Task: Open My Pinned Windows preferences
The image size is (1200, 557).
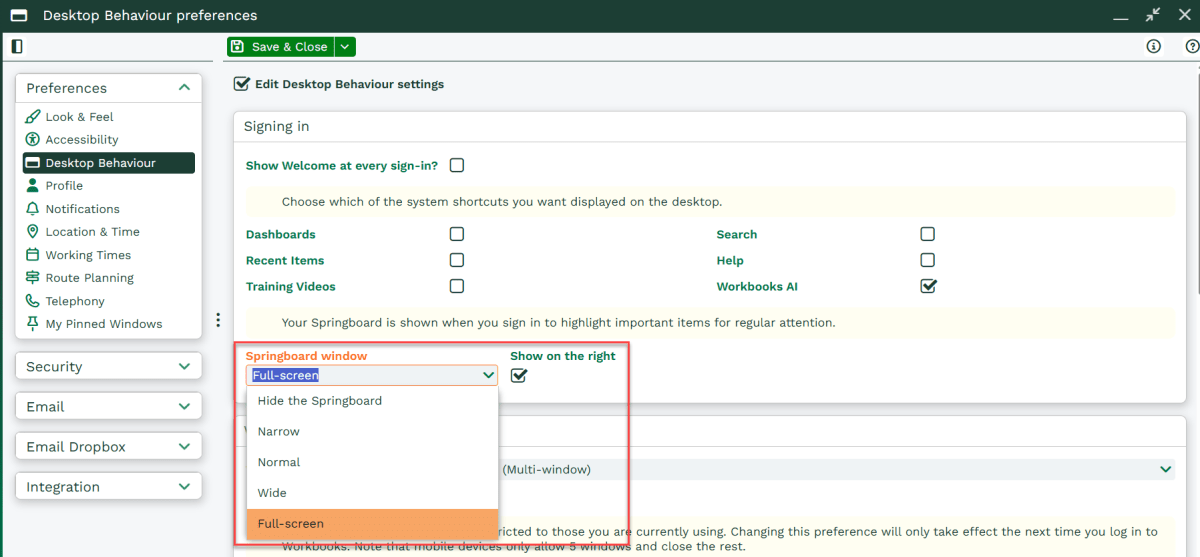Action: [x=104, y=324]
